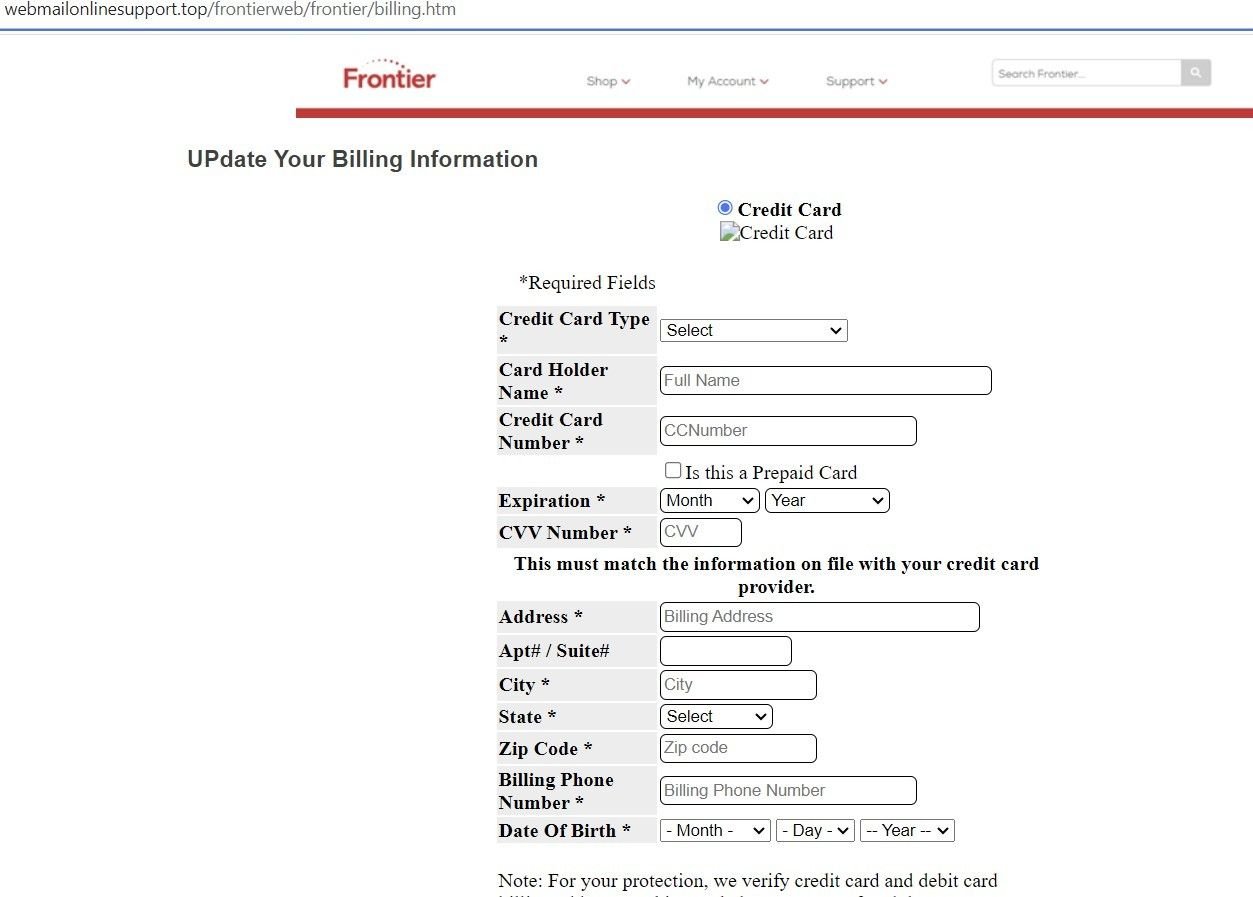1253x897 pixels.
Task: Click the Search Frontier field
Action: tap(1087, 73)
